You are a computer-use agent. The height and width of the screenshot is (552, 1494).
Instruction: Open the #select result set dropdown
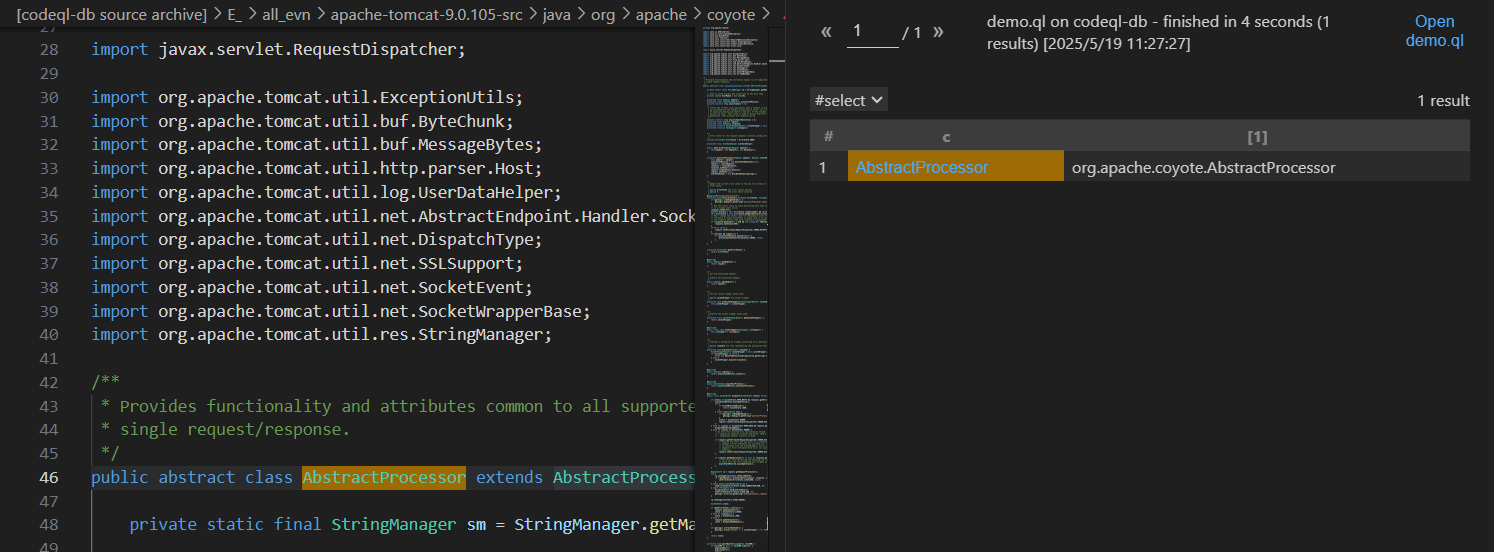coord(849,100)
